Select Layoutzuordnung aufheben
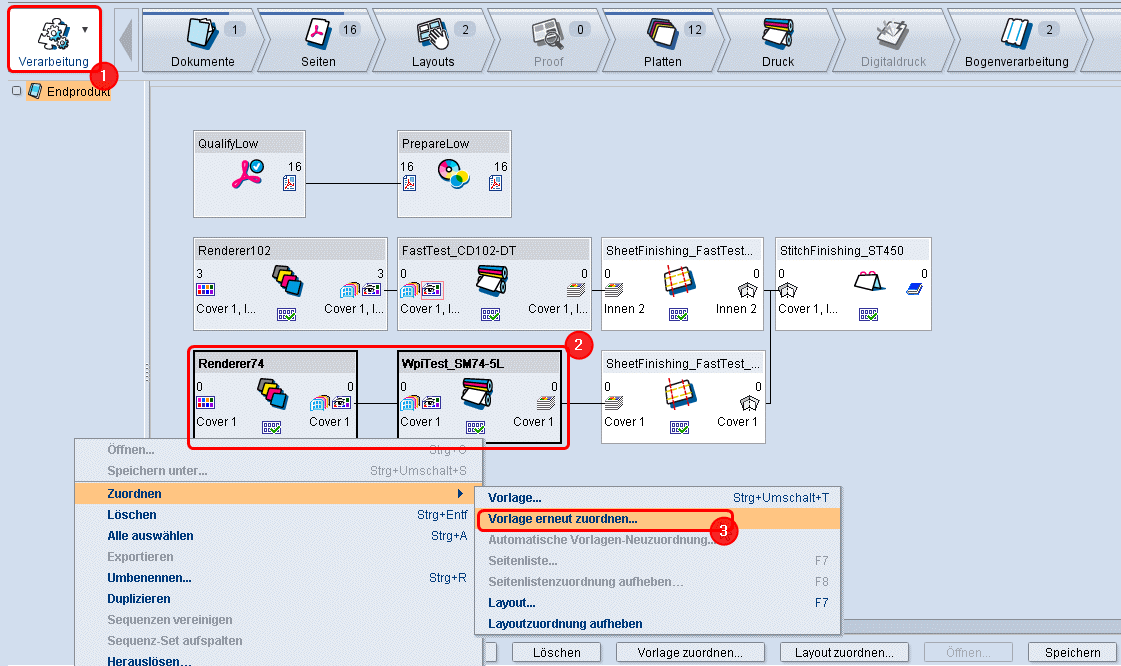The image size is (1121, 666). click(x=658, y=624)
